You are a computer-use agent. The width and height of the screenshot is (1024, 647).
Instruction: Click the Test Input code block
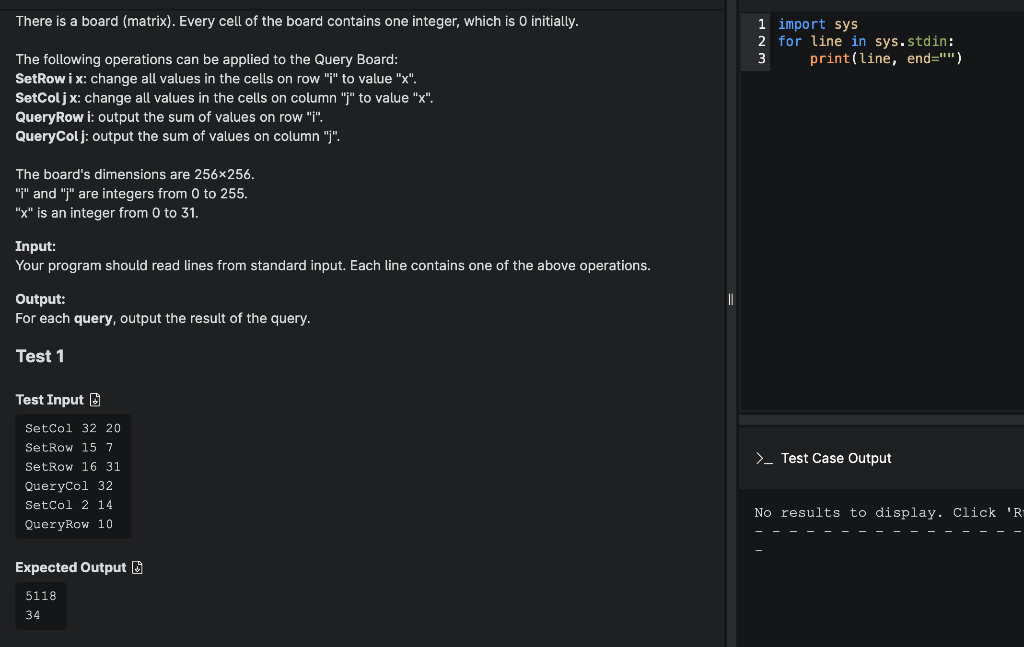coord(72,476)
